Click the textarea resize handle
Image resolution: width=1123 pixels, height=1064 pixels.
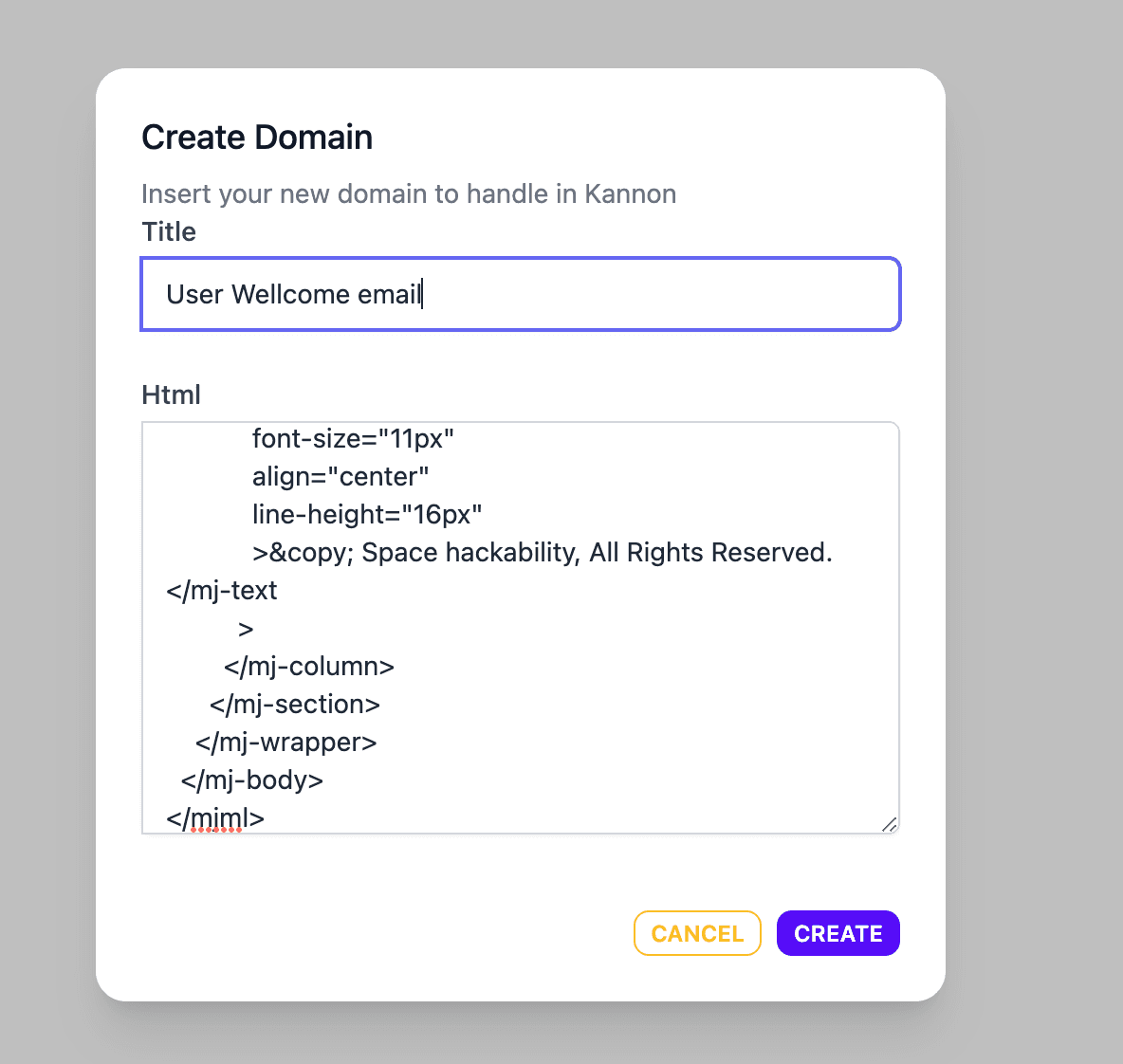point(889,824)
